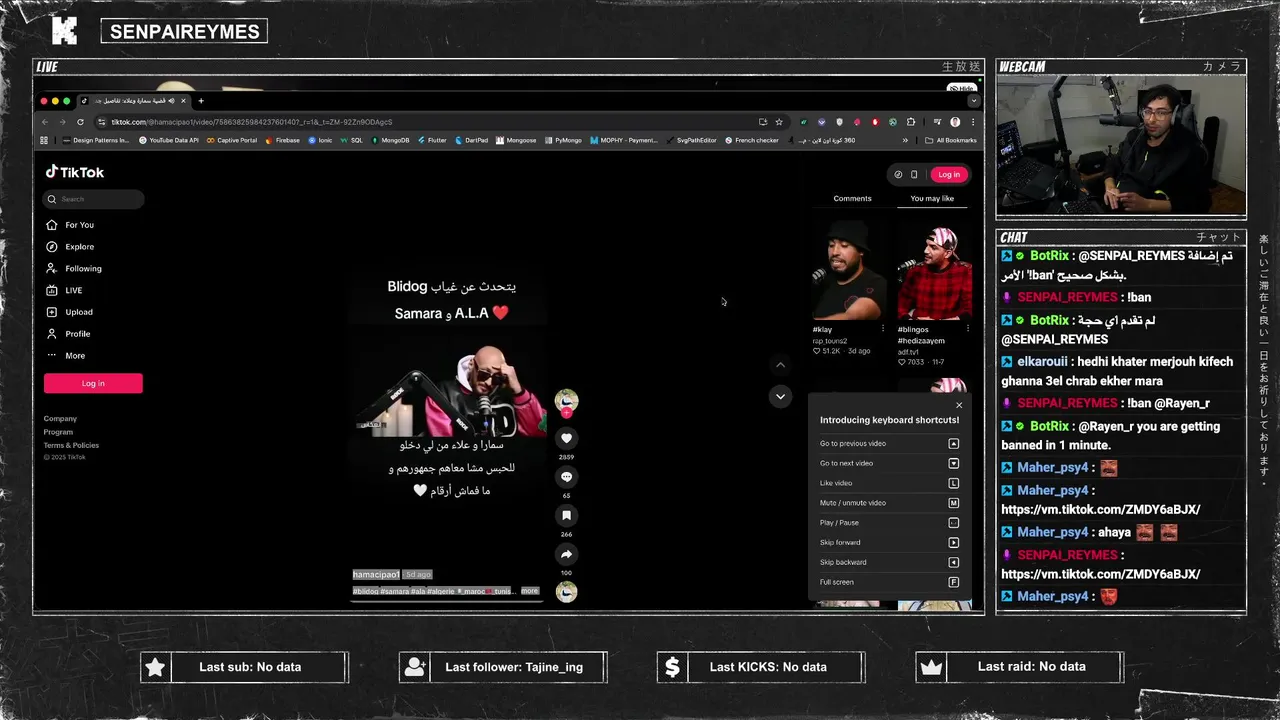Click the TikTok logo
This screenshot has width=1280, height=720.
[x=75, y=172]
